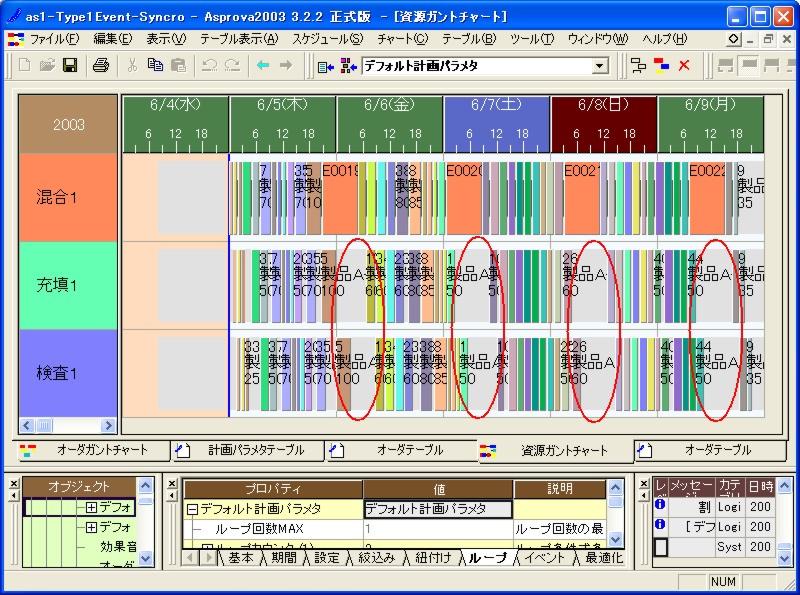Open the チャート(C) menu

click(x=403, y=39)
